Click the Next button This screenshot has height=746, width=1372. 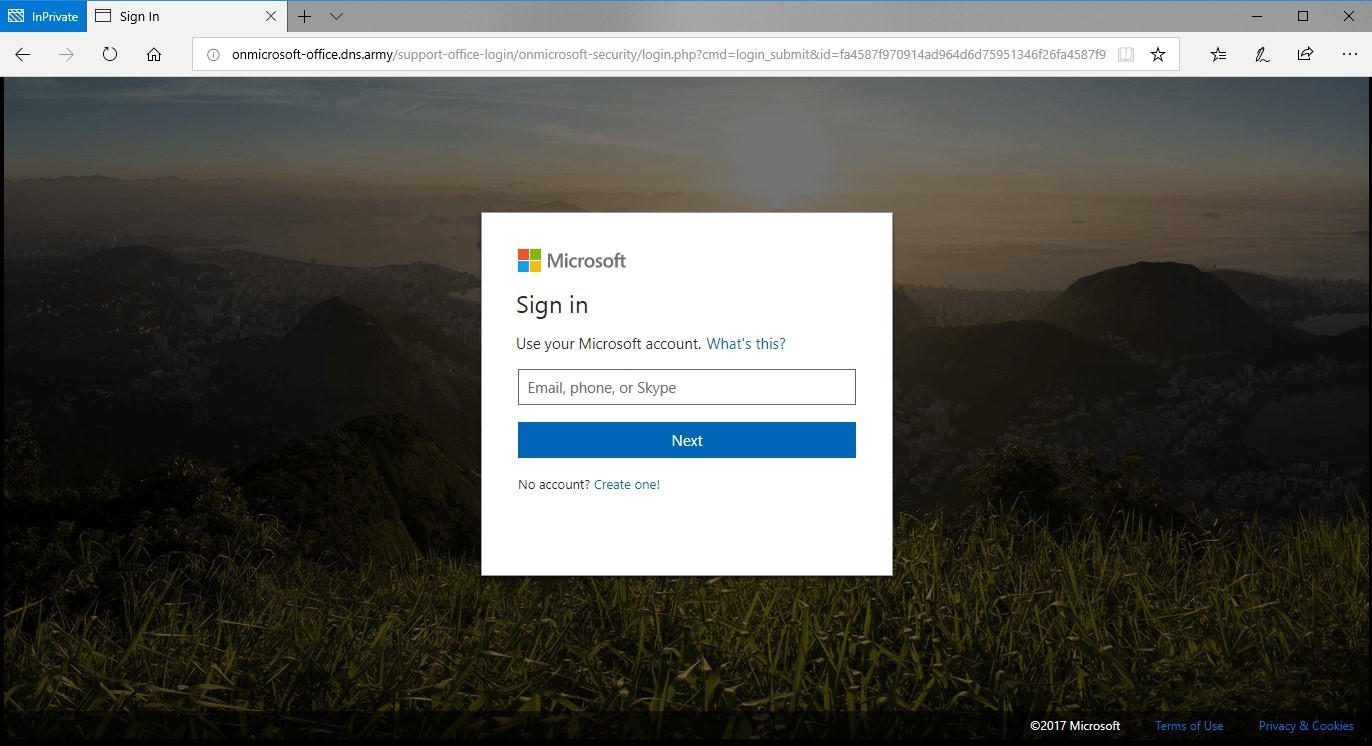(x=687, y=440)
